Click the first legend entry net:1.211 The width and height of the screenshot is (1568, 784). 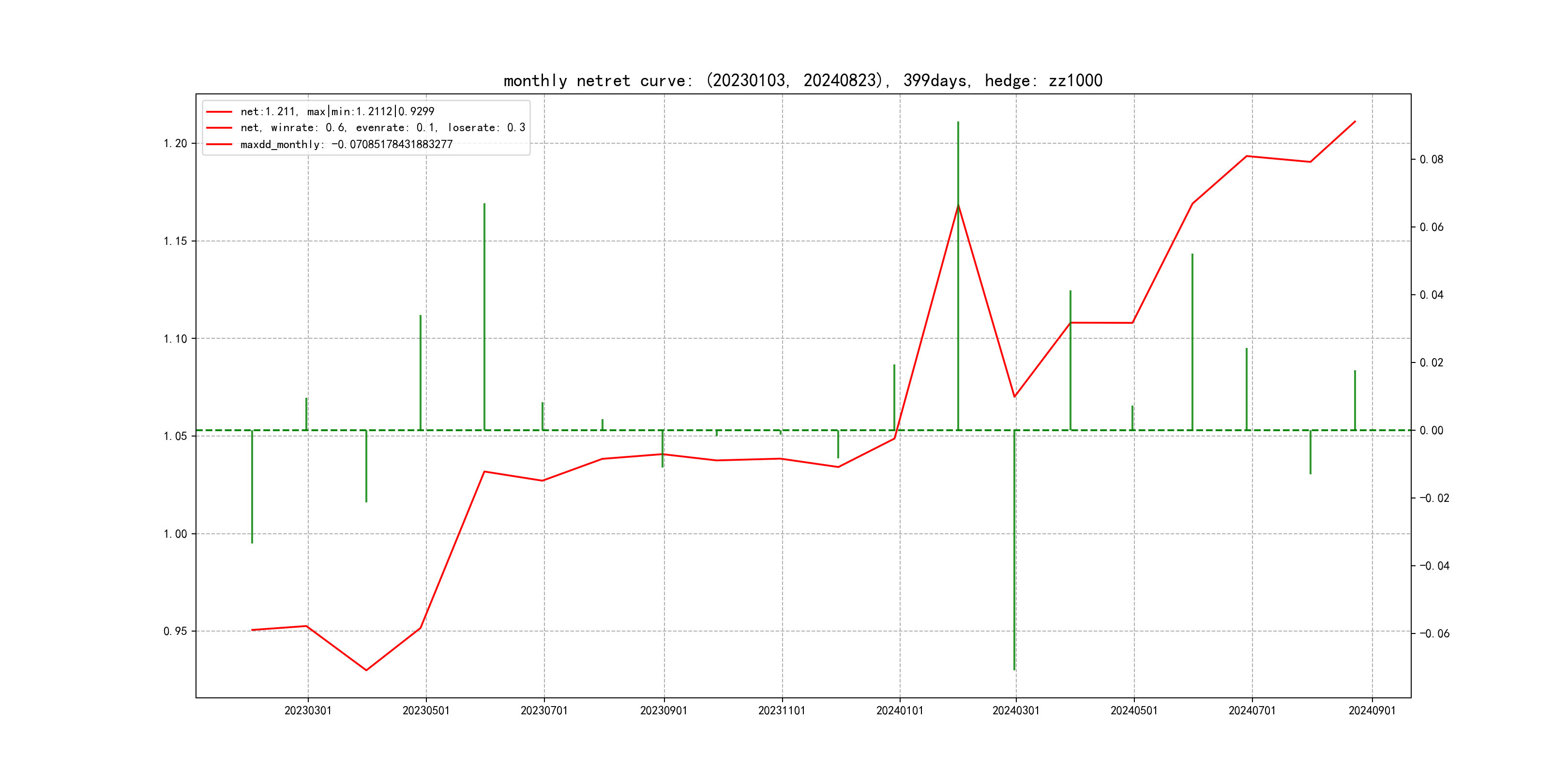pos(337,111)
